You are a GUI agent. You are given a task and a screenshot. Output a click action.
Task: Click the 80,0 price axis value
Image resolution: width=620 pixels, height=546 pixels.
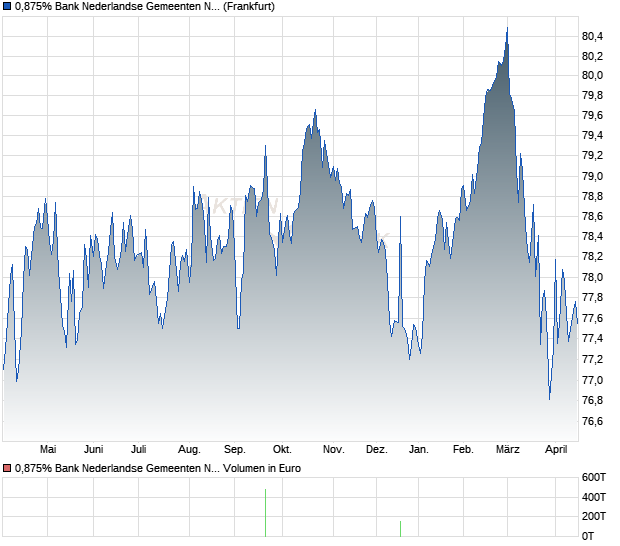click(593, 76)
